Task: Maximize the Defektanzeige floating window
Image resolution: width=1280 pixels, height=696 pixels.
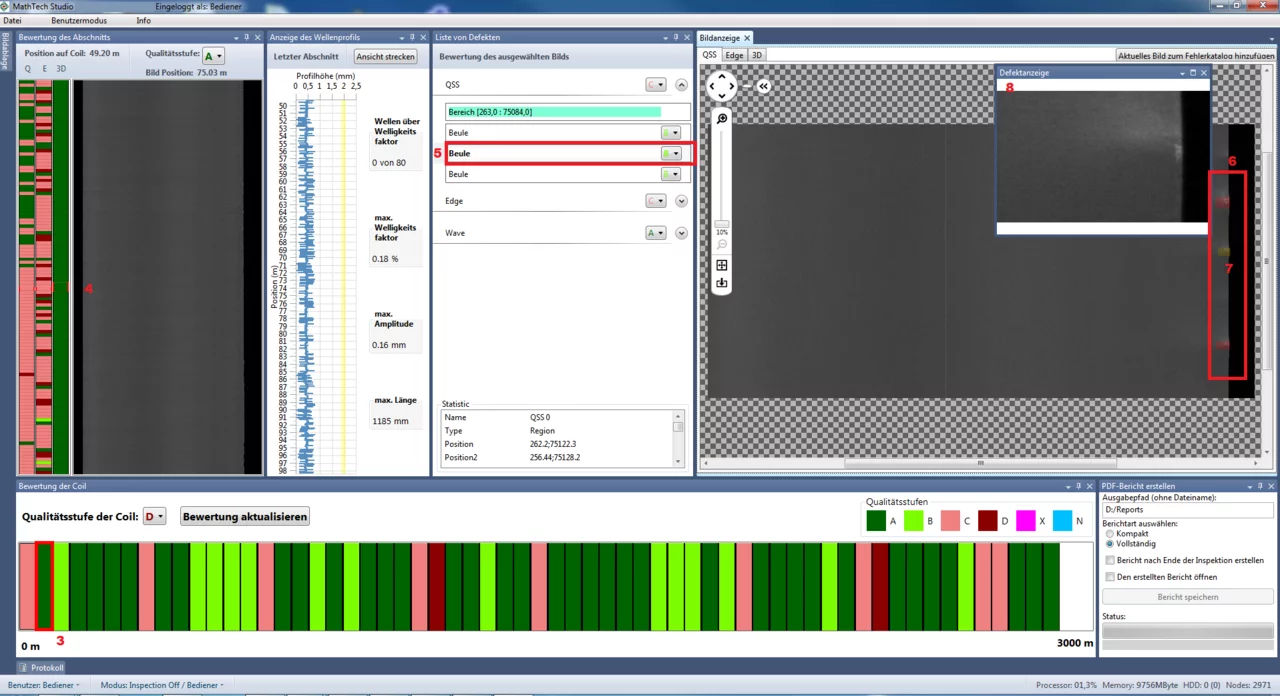Action: pyautogui.click(x=1193, y=73)
